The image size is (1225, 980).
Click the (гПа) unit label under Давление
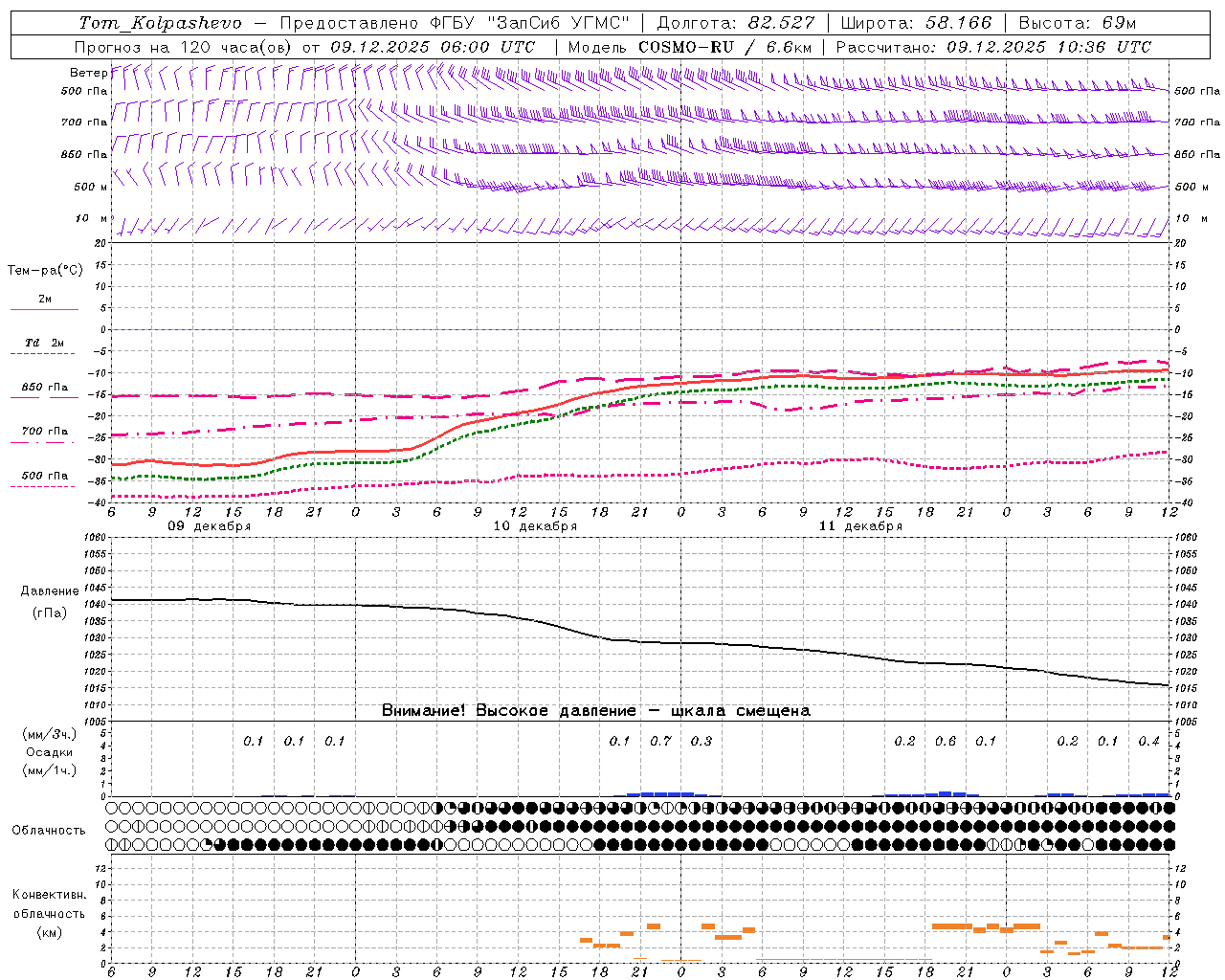50,612
